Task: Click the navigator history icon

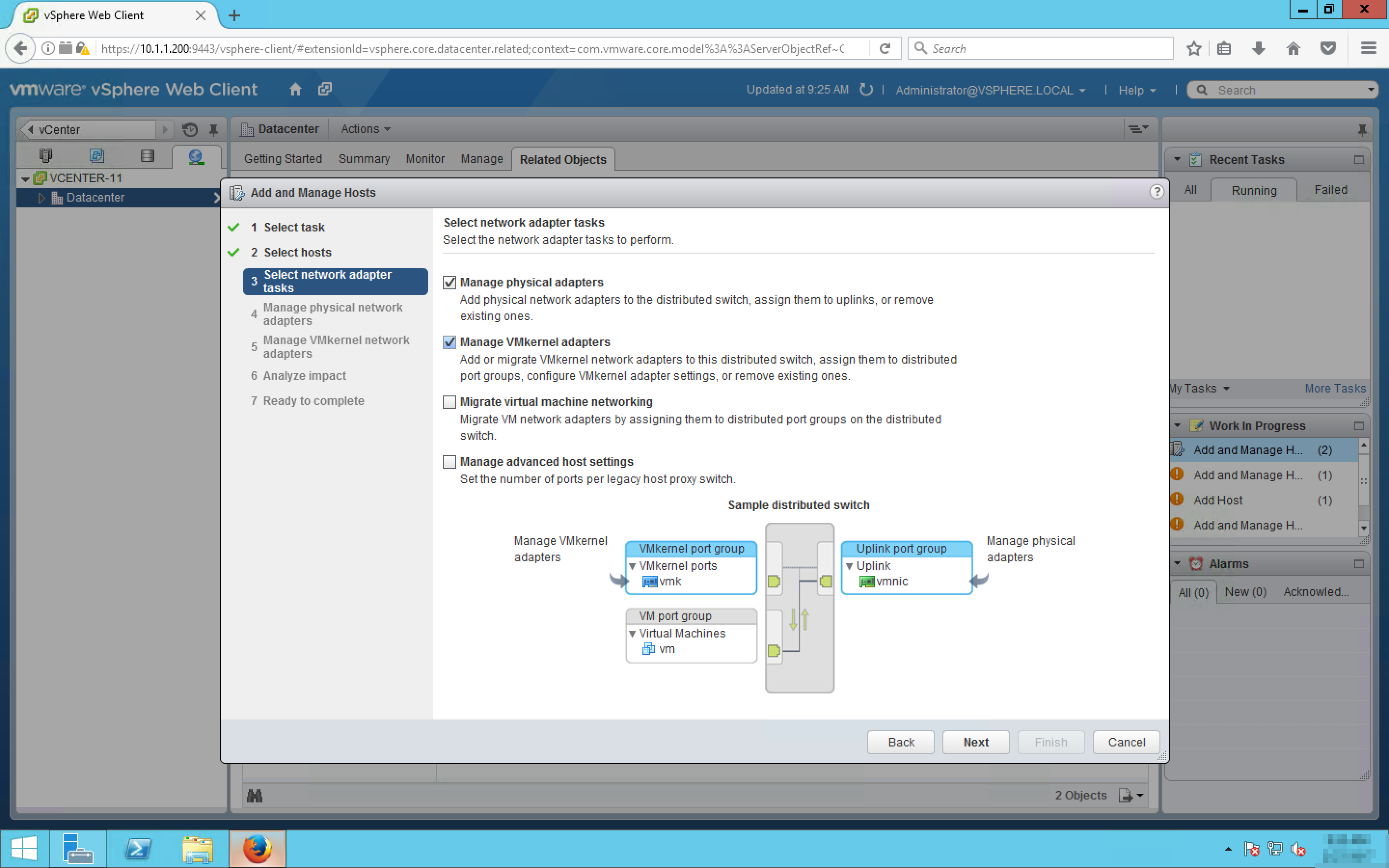Action: (190, 130)
